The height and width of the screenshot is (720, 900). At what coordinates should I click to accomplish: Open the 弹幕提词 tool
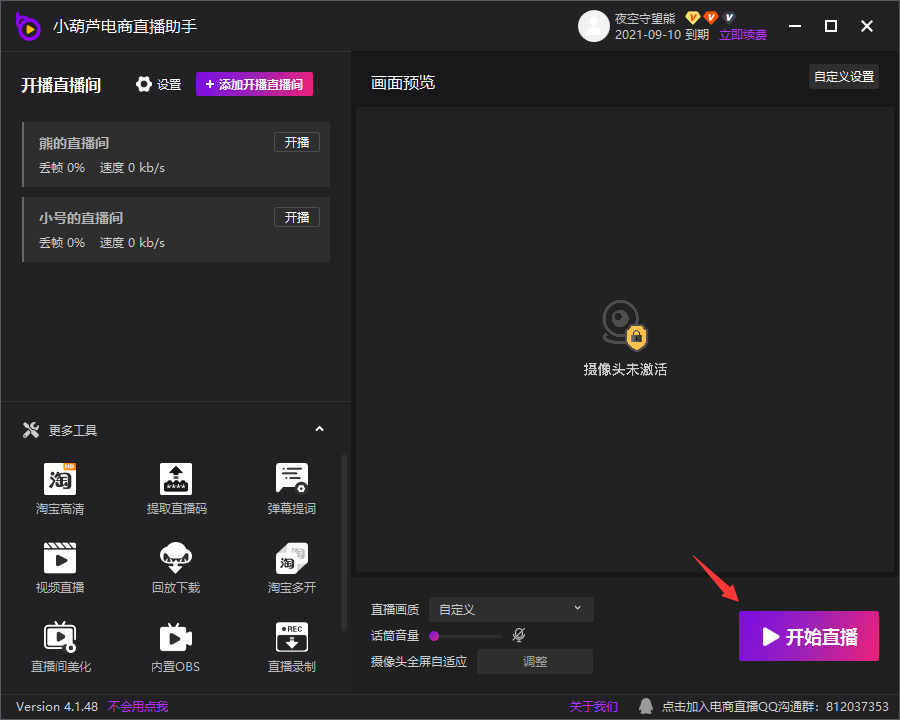click(x=291, y=479)
